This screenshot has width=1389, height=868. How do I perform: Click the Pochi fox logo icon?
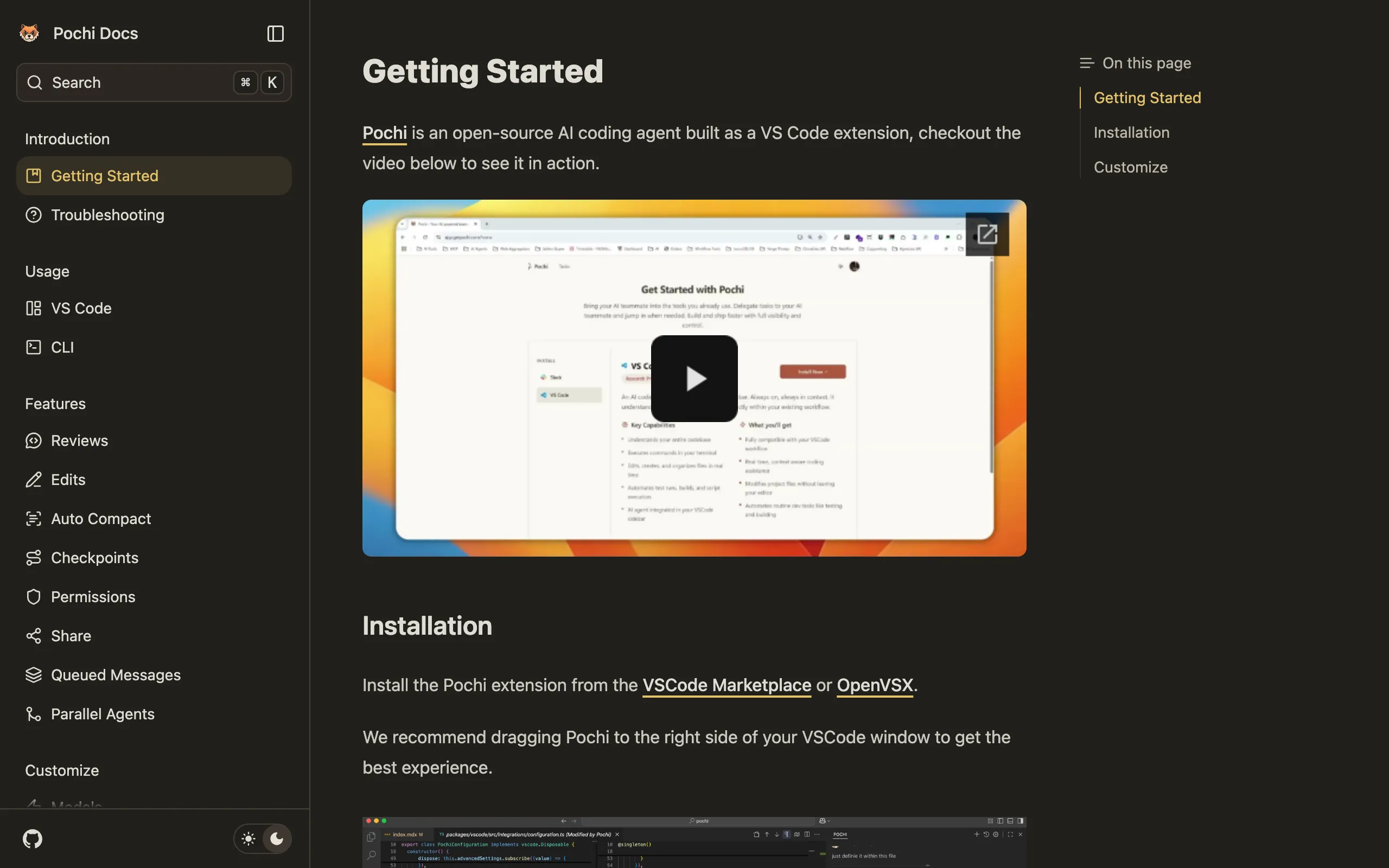(x=29, y=33)
